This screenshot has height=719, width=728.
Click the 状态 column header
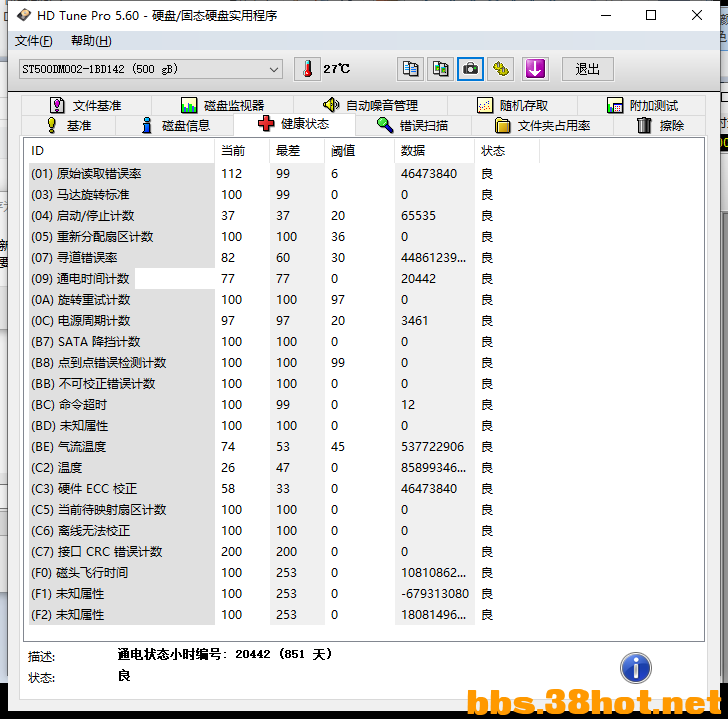(507, 151)
